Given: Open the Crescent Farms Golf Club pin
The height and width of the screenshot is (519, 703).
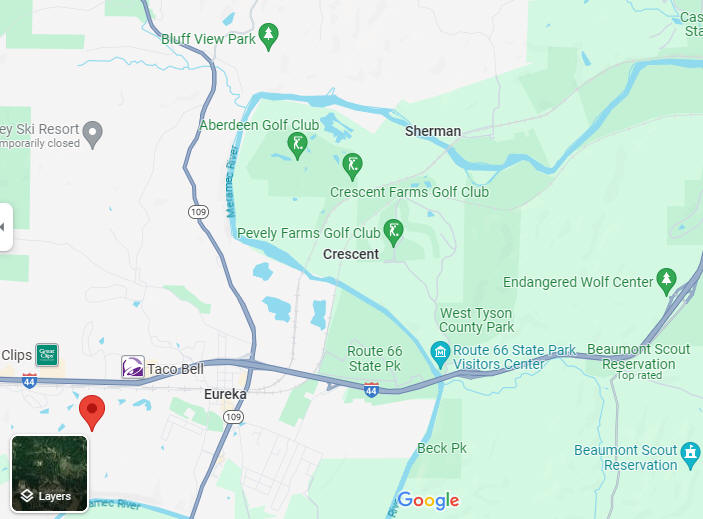Looking at the screenshot, I should click(x=352, y=167).
